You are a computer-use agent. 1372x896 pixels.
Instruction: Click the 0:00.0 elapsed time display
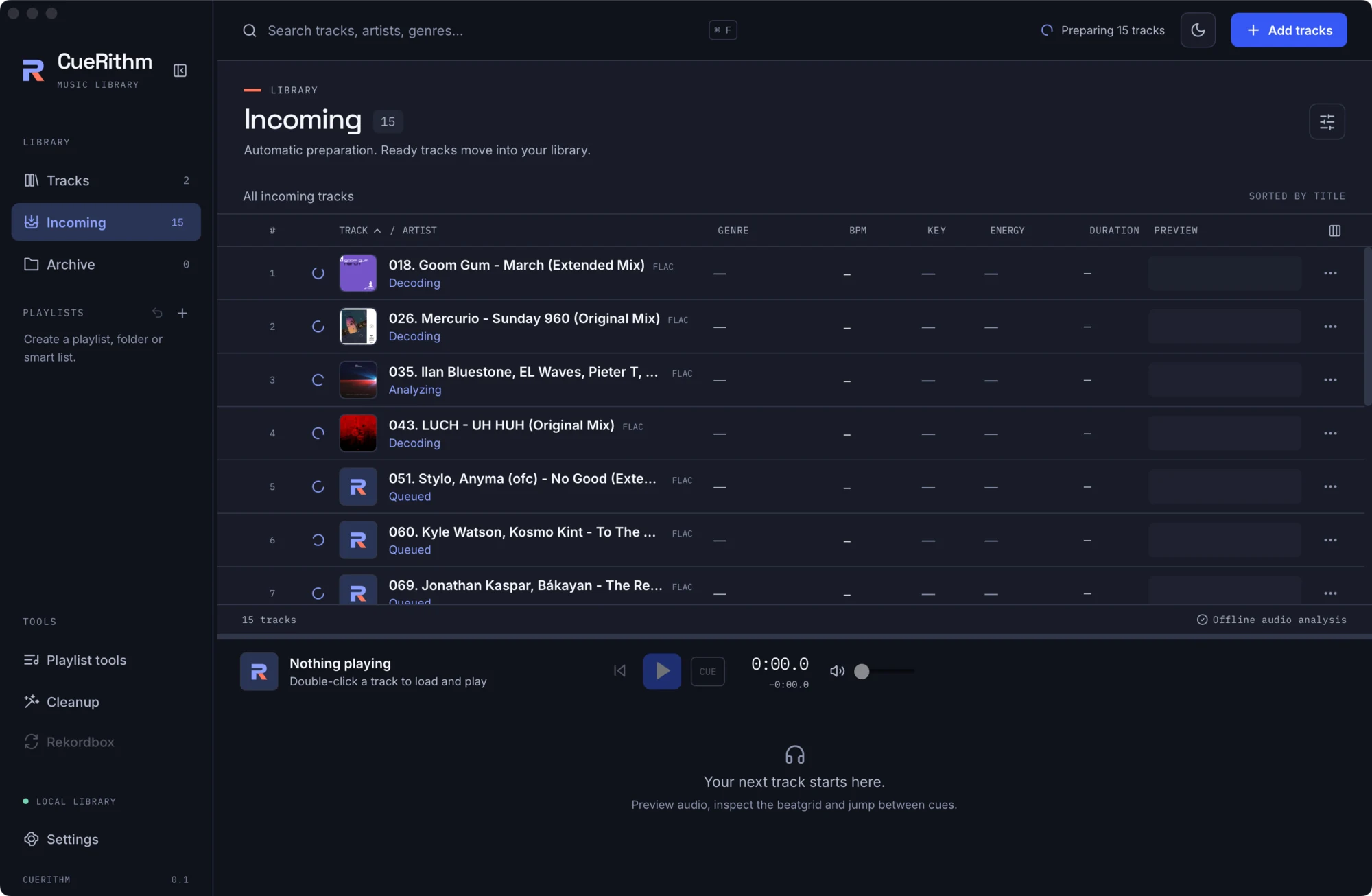tap(779, 664)
